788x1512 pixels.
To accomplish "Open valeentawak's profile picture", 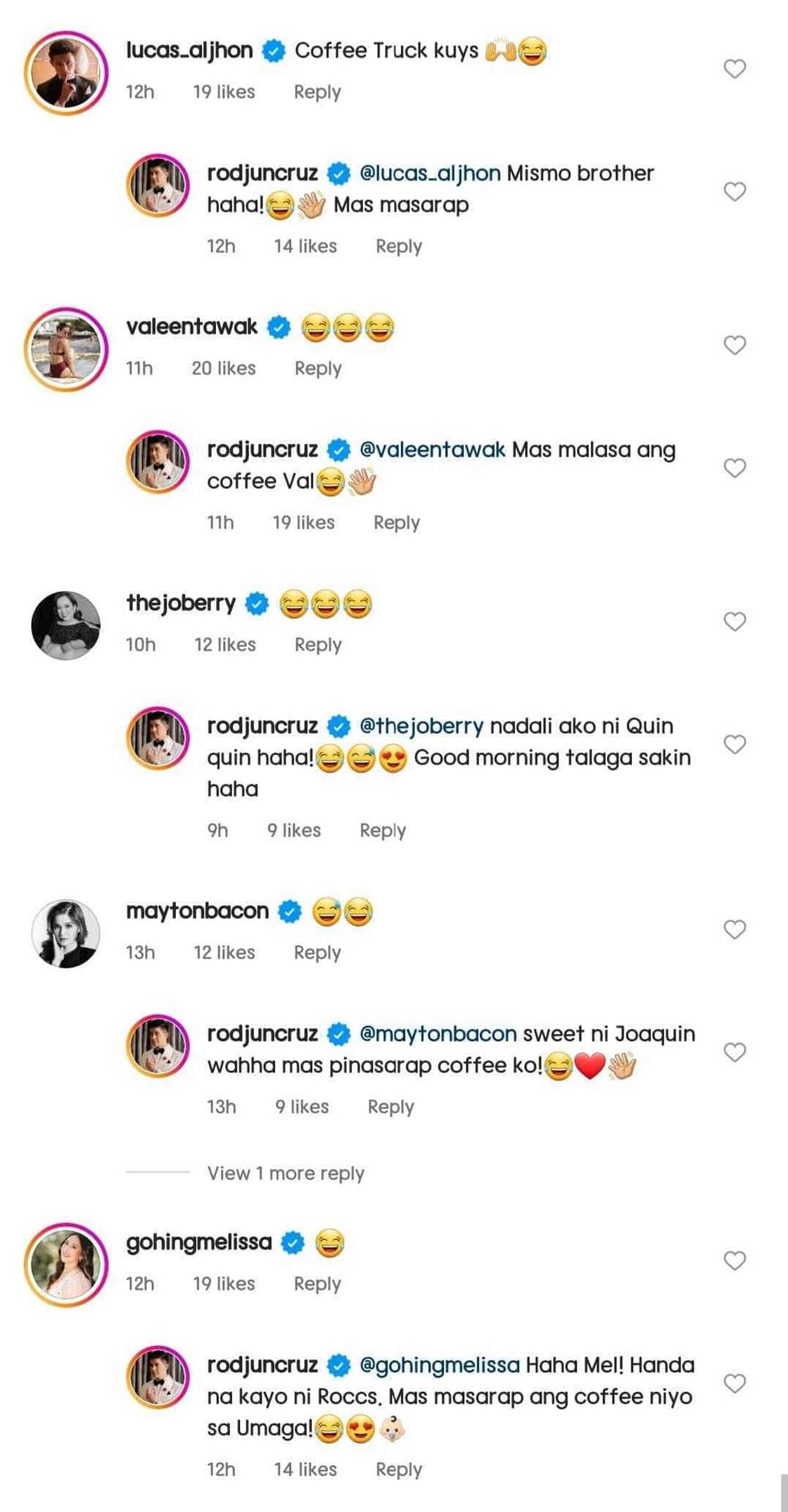I will coord(67,343).
